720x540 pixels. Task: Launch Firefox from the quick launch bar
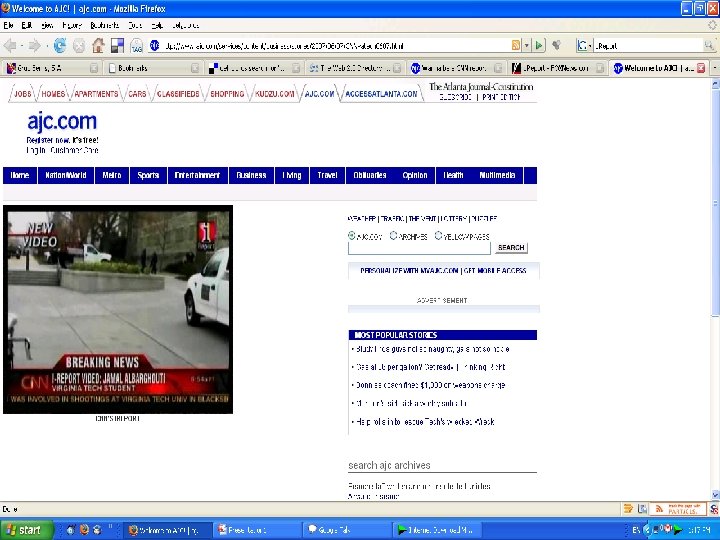pyautogui.click(x=84, y=530)
